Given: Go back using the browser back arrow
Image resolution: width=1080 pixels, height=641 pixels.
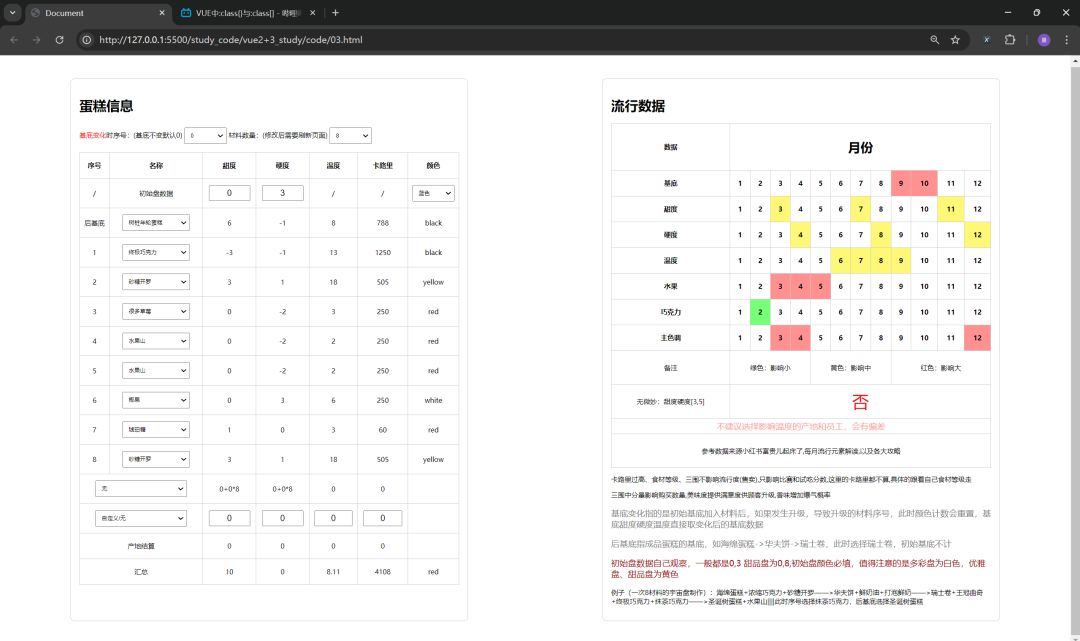Looking at the screenshot, I should (14, 40).
